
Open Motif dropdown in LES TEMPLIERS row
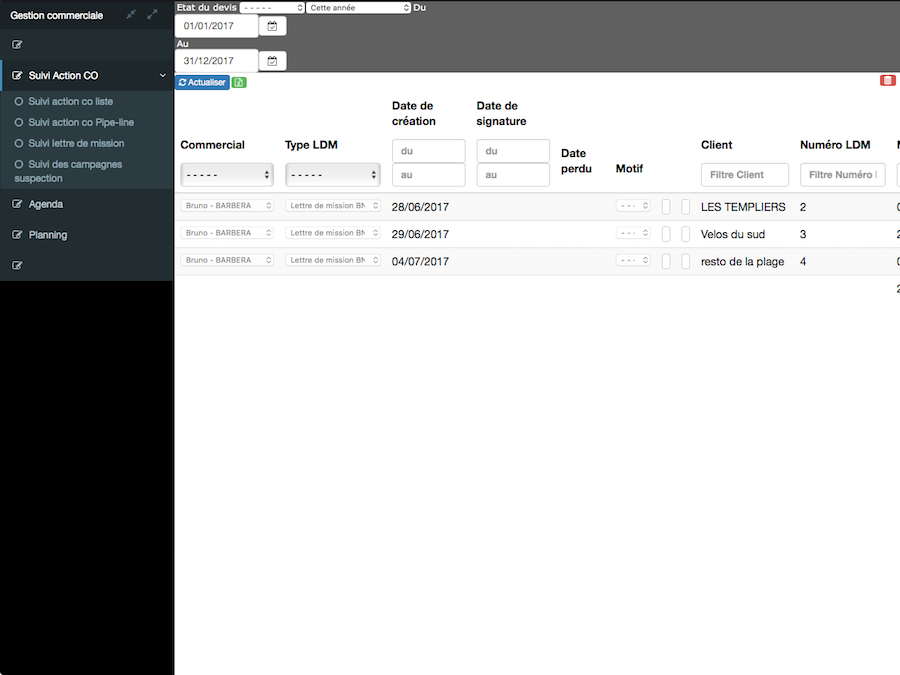(x=633, y=205)
